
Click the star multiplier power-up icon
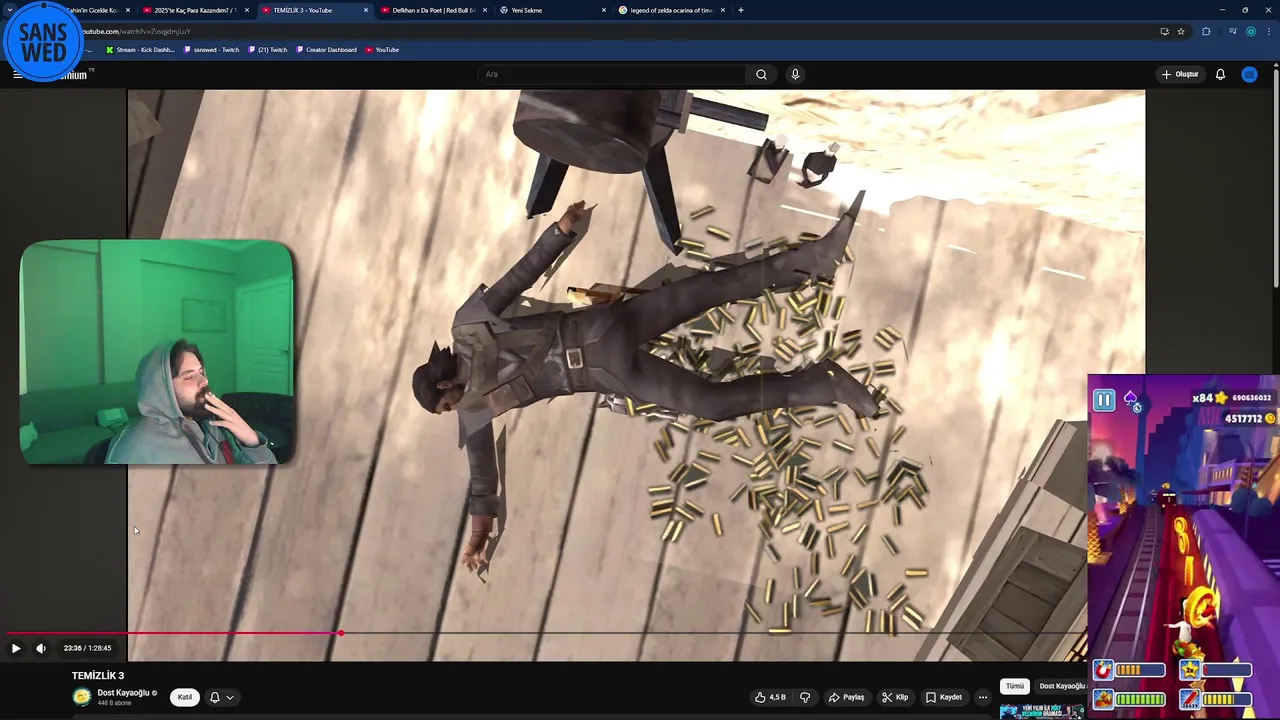coord(1190,671)
